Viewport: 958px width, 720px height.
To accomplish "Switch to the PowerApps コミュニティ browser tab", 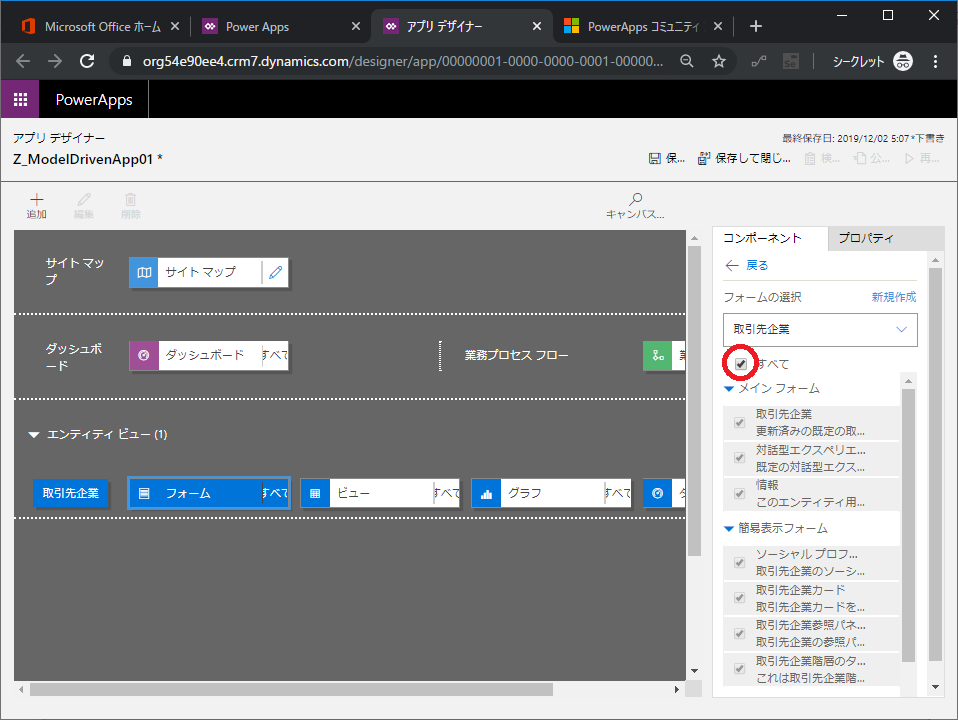I will click(x=643, y=26).
